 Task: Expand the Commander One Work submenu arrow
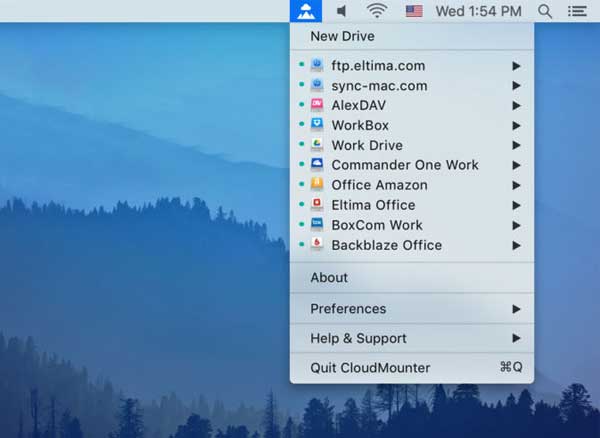517,165
